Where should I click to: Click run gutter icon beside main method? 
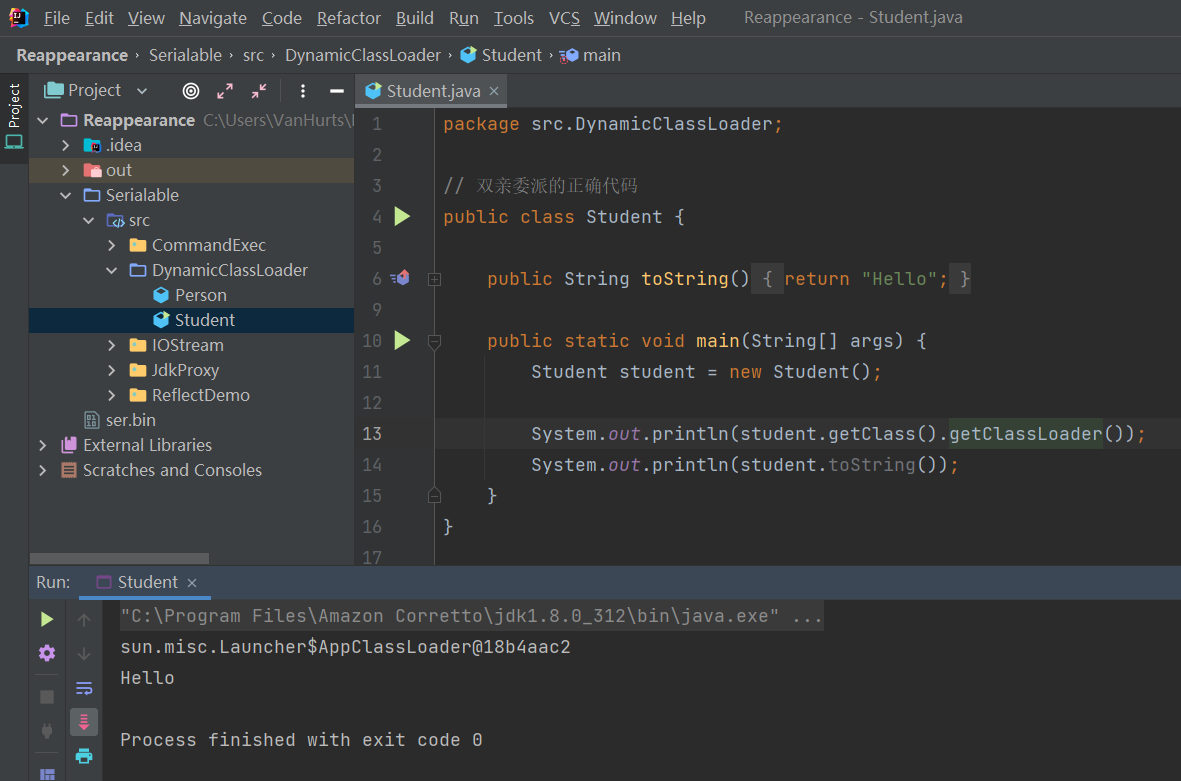pos(402,341)
